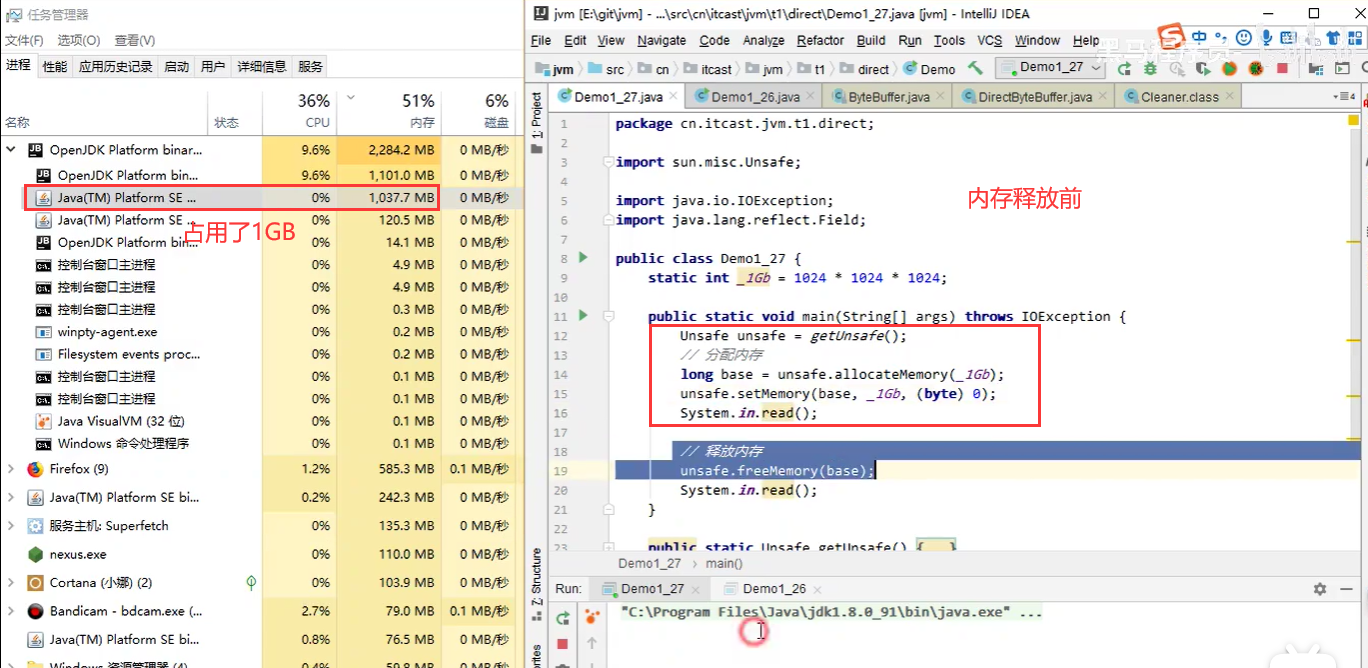Select the nexus.exe process row
The width and height of the screenshot is (1368, 668).
[262, 554]
